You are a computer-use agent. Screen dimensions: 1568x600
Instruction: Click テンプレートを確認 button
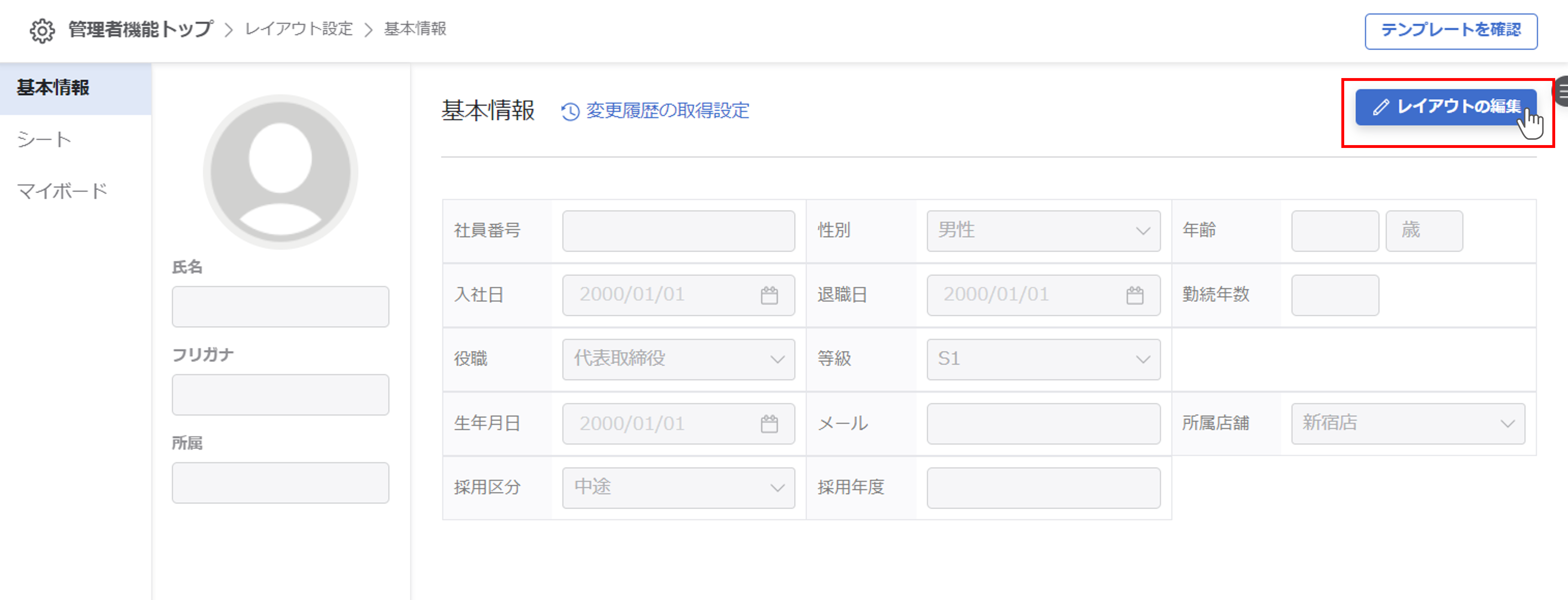coord(1450,30)
